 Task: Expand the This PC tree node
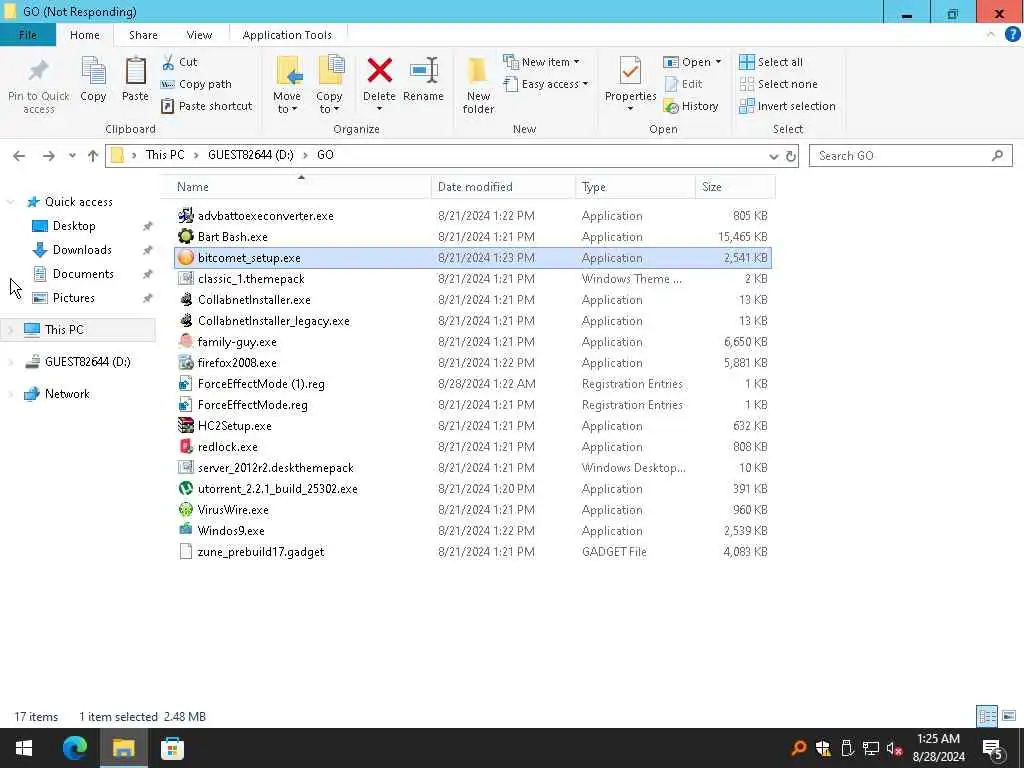tap(10, 330)
